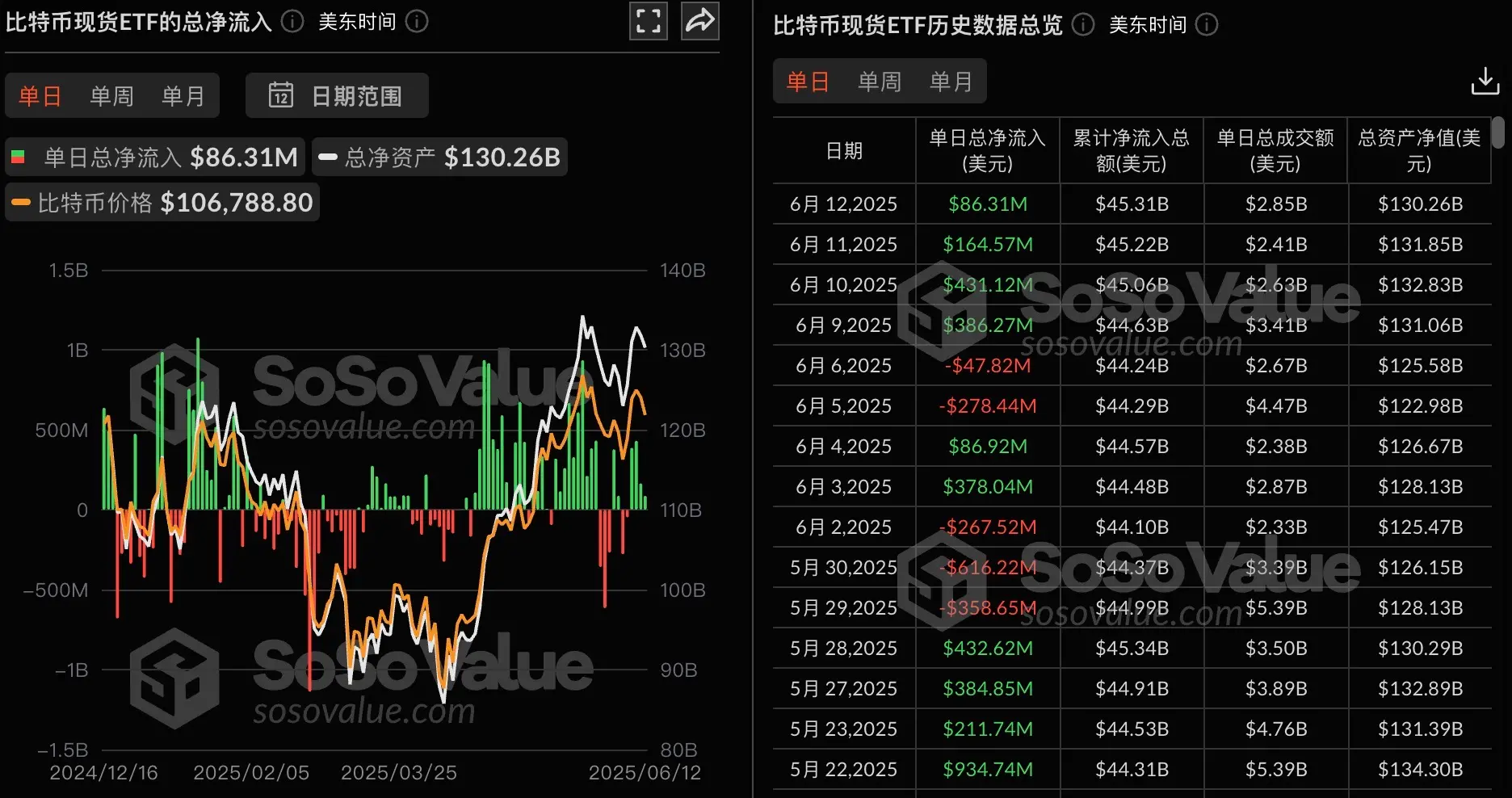1512x798 pixels.
Task: Click the orange 比特币价格 legend swatch
Action: (x=21, y=202)
